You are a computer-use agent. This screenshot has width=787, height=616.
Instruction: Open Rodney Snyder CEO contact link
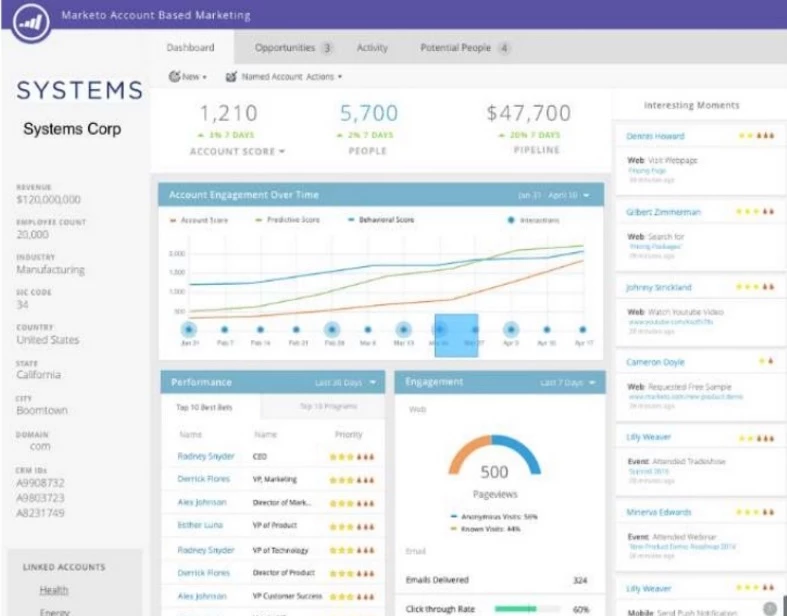click(206, 456)
